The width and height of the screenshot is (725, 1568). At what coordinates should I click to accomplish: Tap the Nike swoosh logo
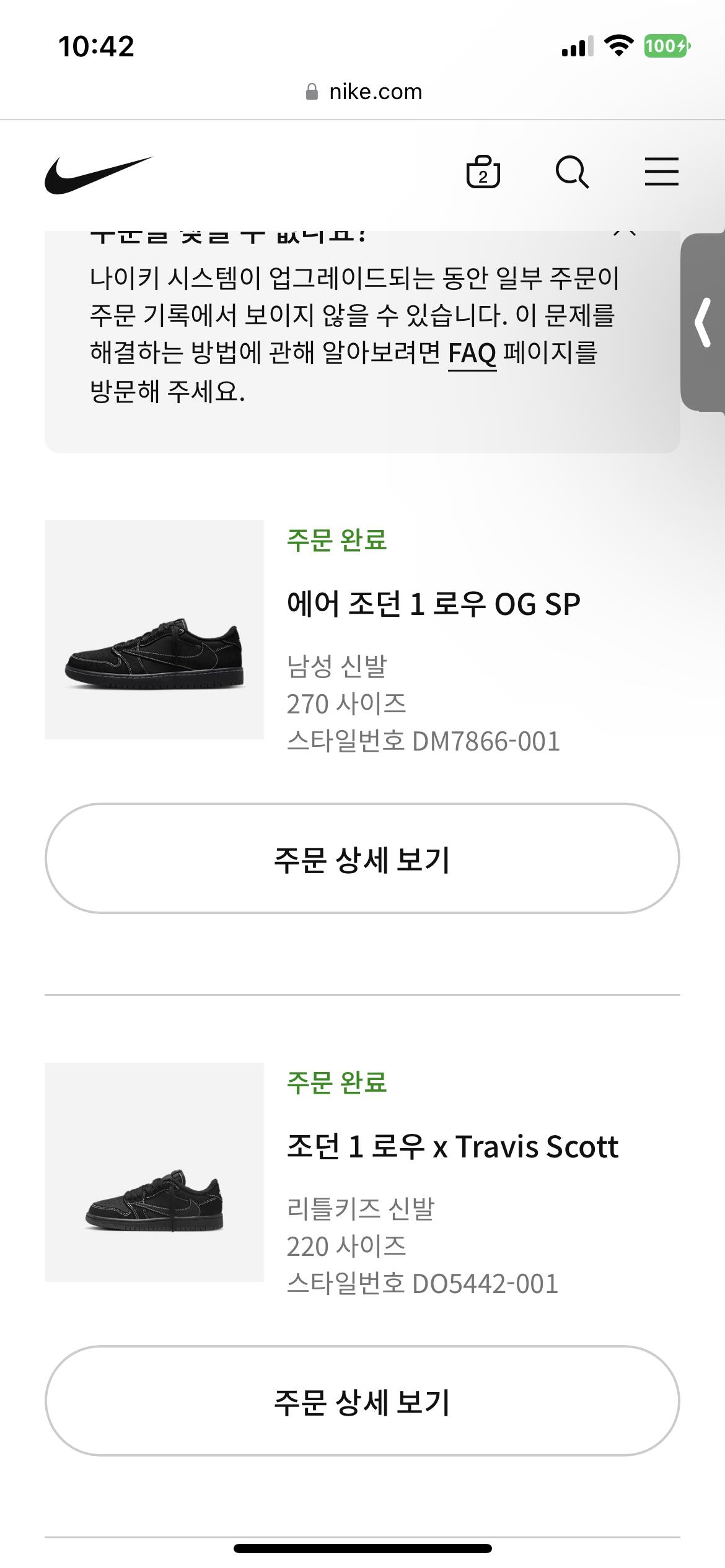(98, 174)
